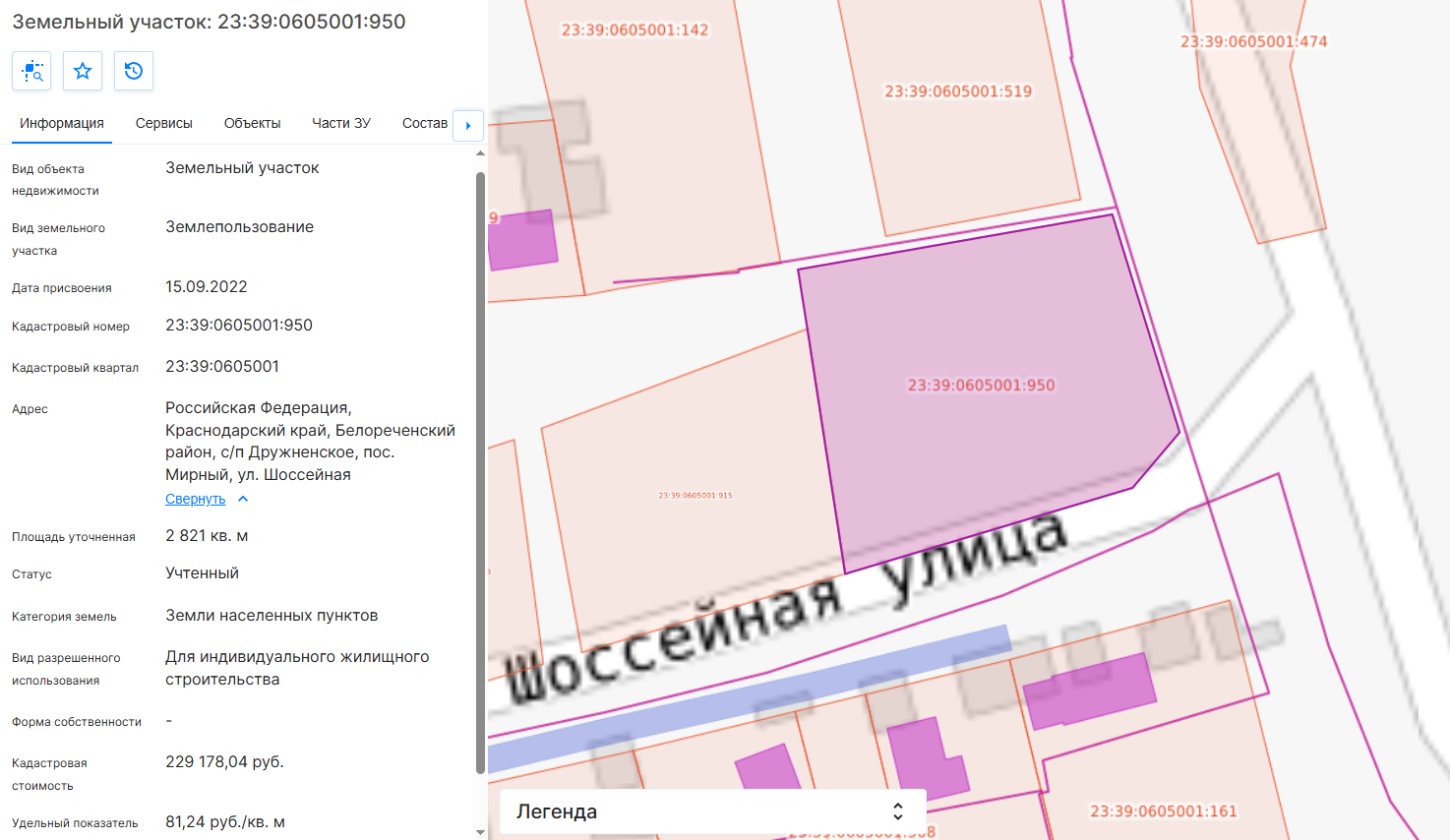Expand the Легенда panel
The height and width of the screenshot is (840, 1450).
point(713,811)
